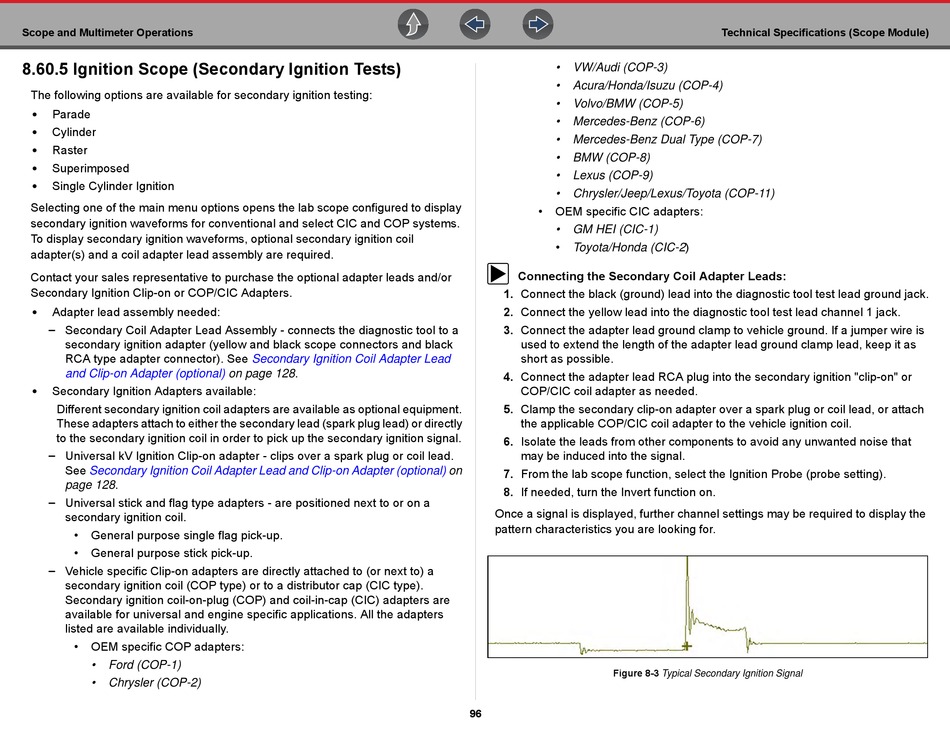Click 'Toyota/Honda (CIC-2)' list item
Image resolution: width=950 pixels, height=734 pixels.
pyautogui.click(x=631, y=247)
